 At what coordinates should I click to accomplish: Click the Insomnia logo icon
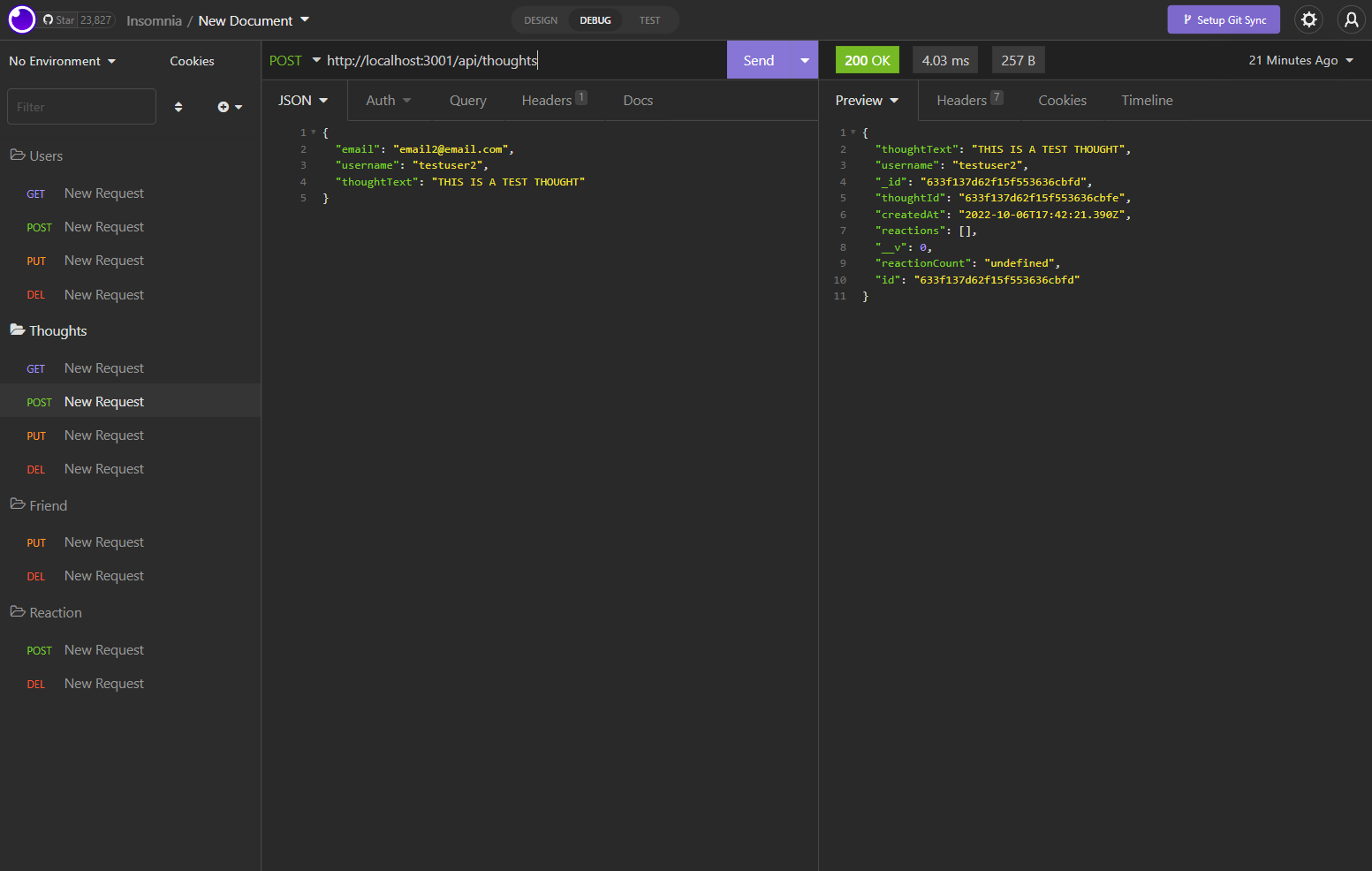21,19
